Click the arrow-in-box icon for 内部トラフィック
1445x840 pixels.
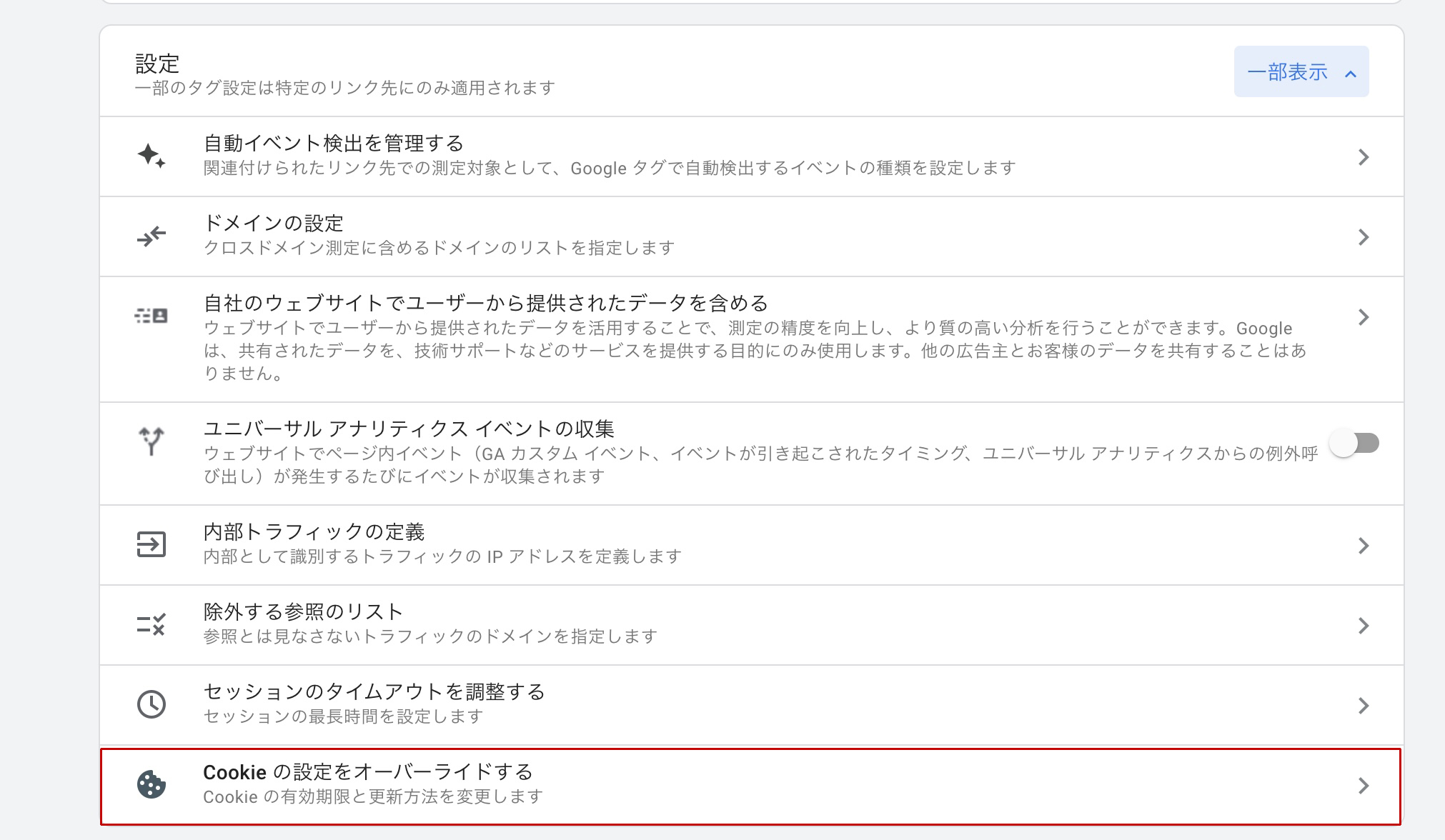click(x=152, y=544)
